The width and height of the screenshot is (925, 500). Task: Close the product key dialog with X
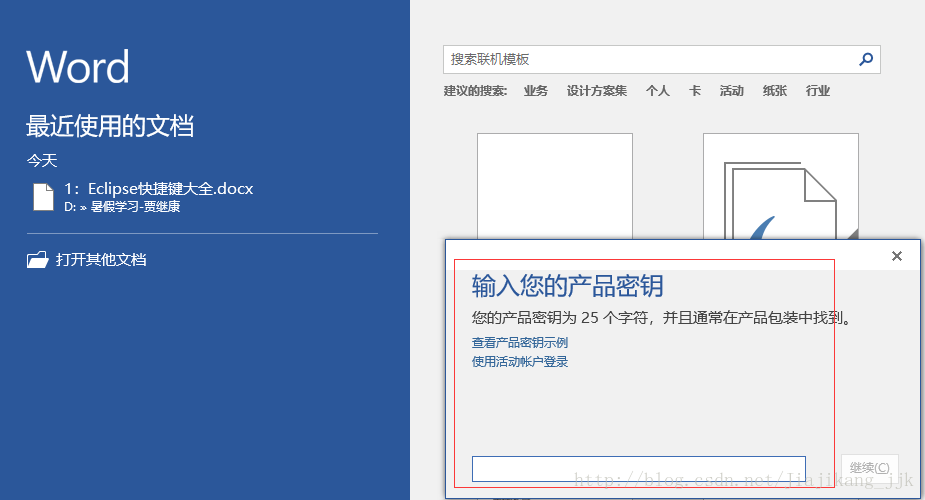click(x=897, y=256)
